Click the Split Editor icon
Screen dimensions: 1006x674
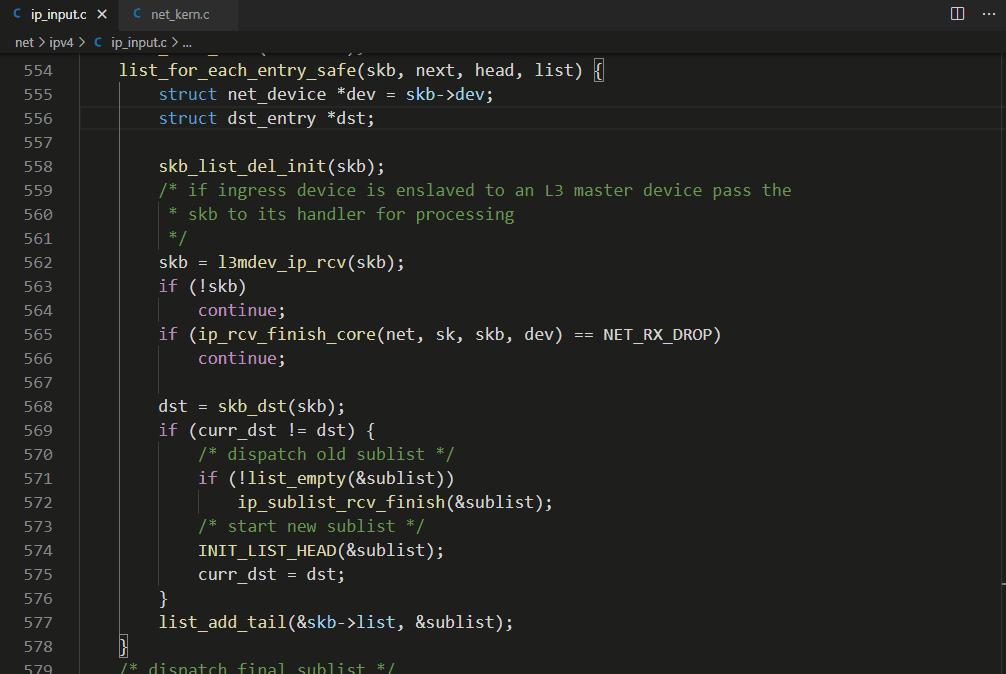coord(956,13)
